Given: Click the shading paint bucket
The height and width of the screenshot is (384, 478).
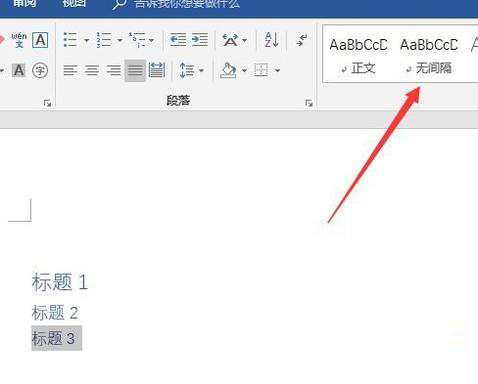Looking at the screenshot, I should click(229, 70).
